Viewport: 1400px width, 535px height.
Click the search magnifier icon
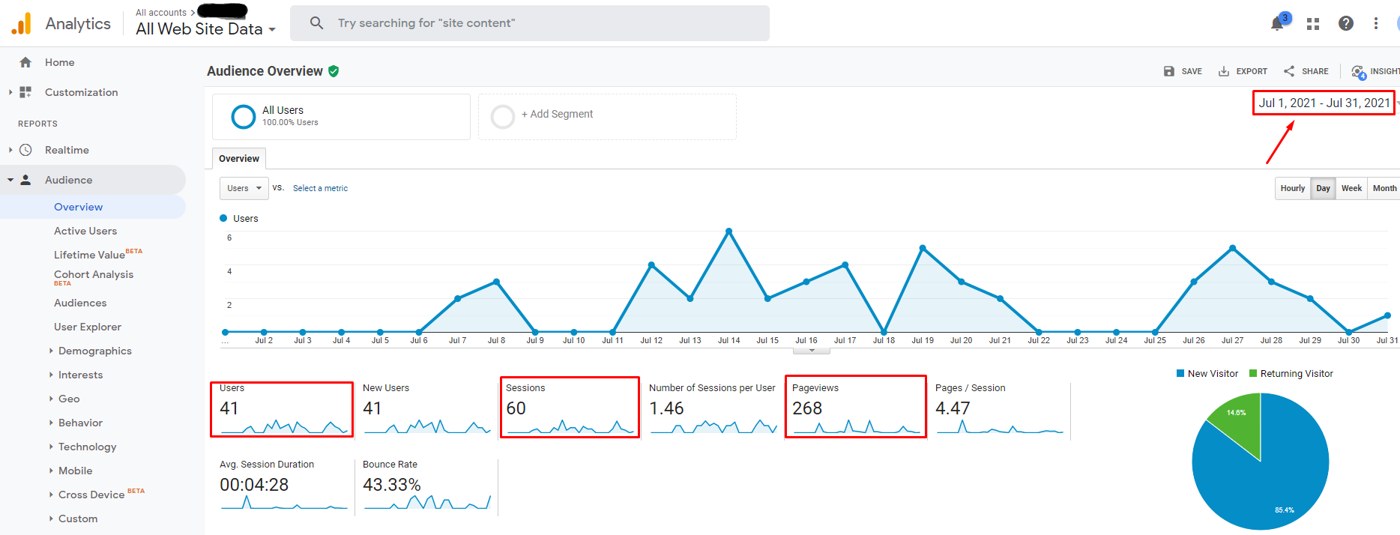316,22
